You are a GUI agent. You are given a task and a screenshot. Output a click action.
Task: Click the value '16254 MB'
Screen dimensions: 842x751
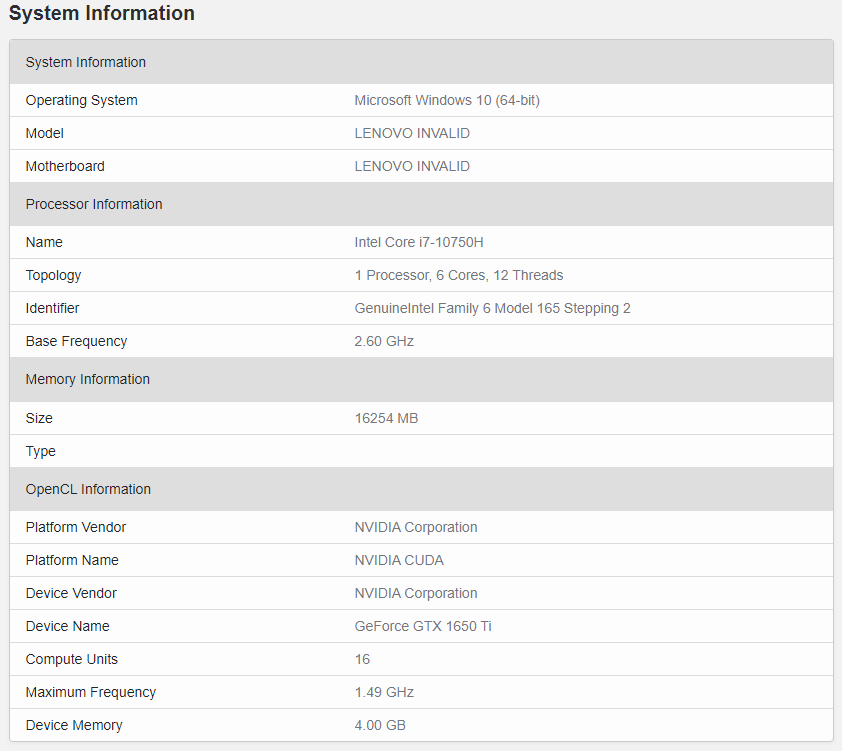tap(386, 418)
